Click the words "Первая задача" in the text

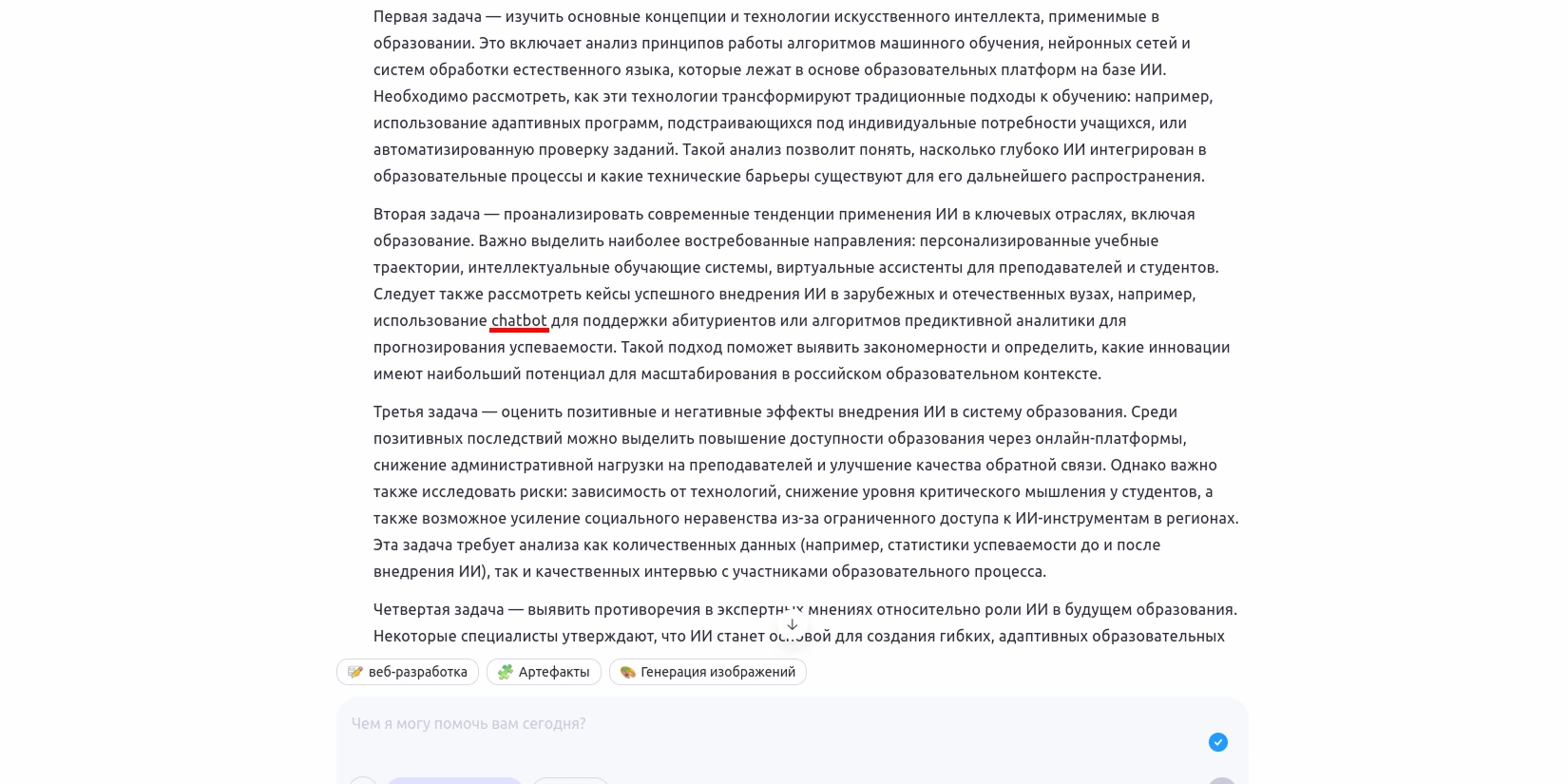pyautogui.click(x=427, y=17)
